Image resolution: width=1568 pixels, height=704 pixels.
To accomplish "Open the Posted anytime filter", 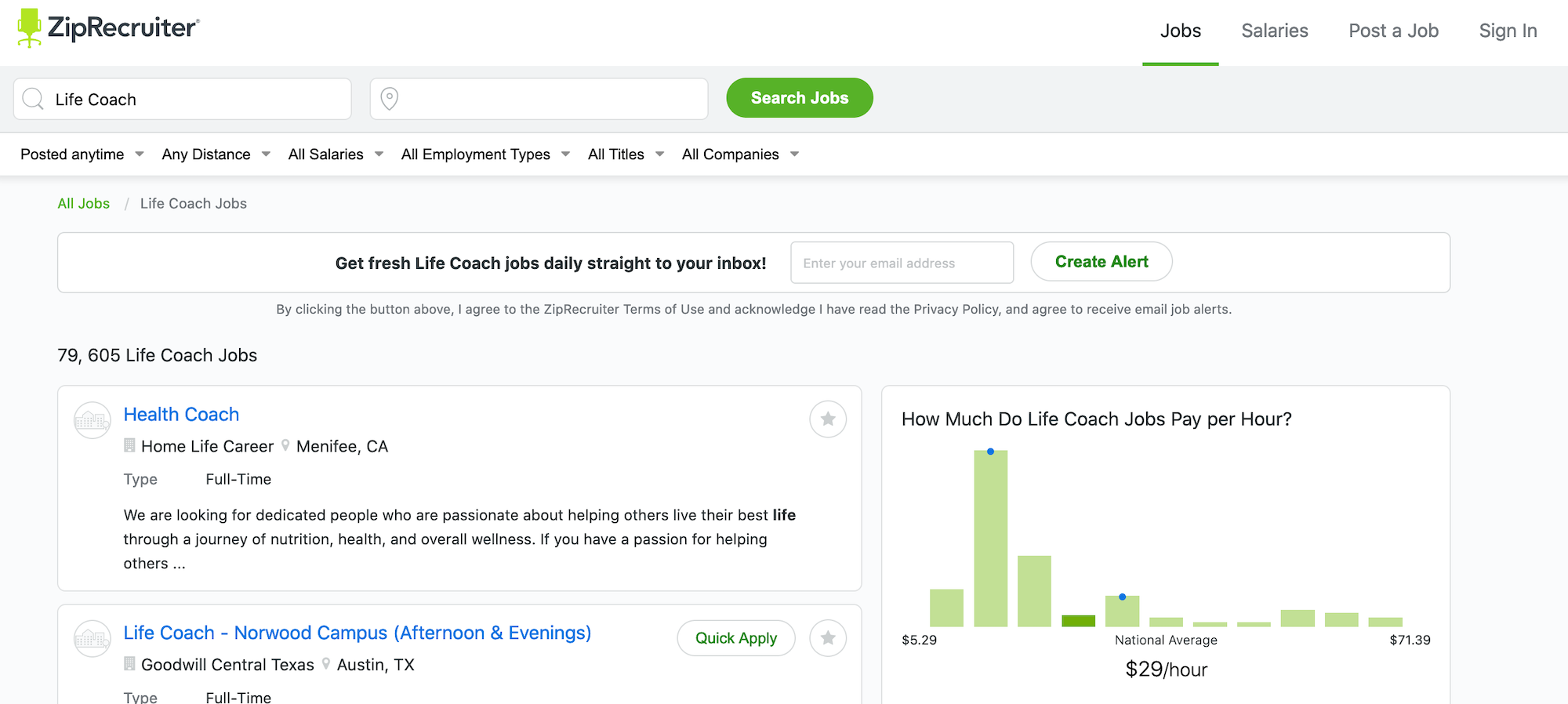I will point(82,154).
